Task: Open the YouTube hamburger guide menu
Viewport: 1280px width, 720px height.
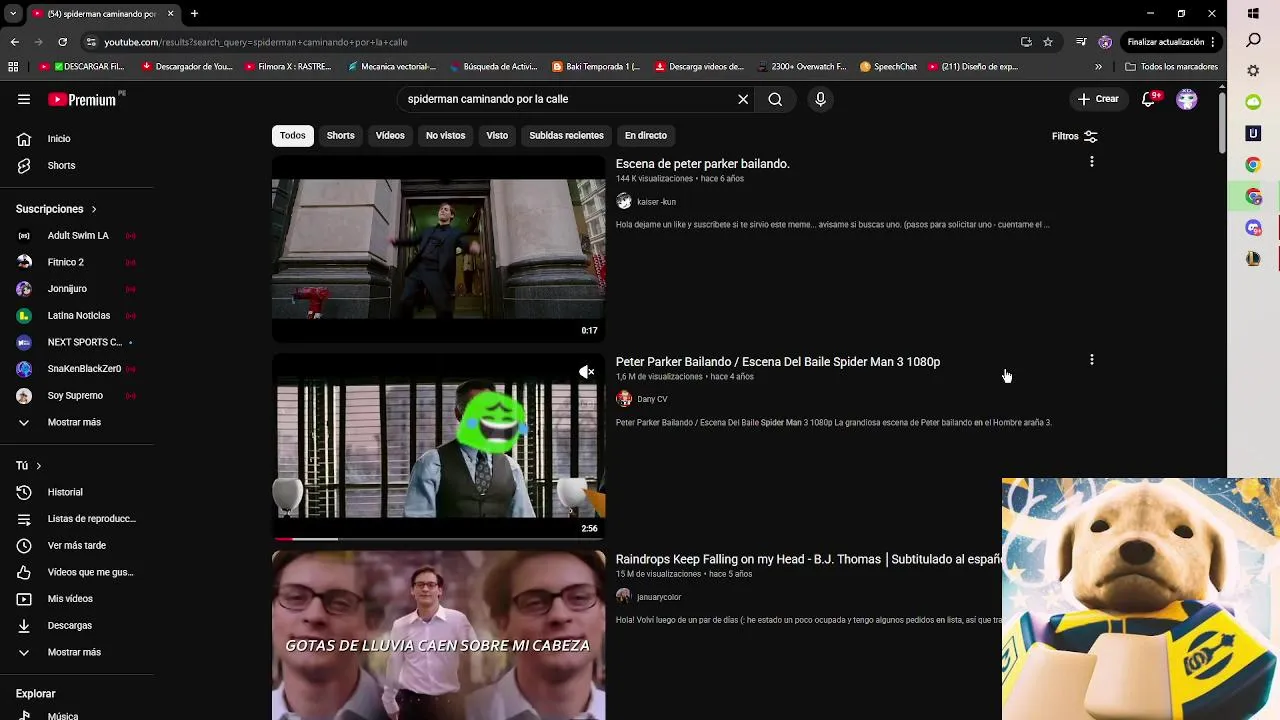Action: click(x=24, y=99)
